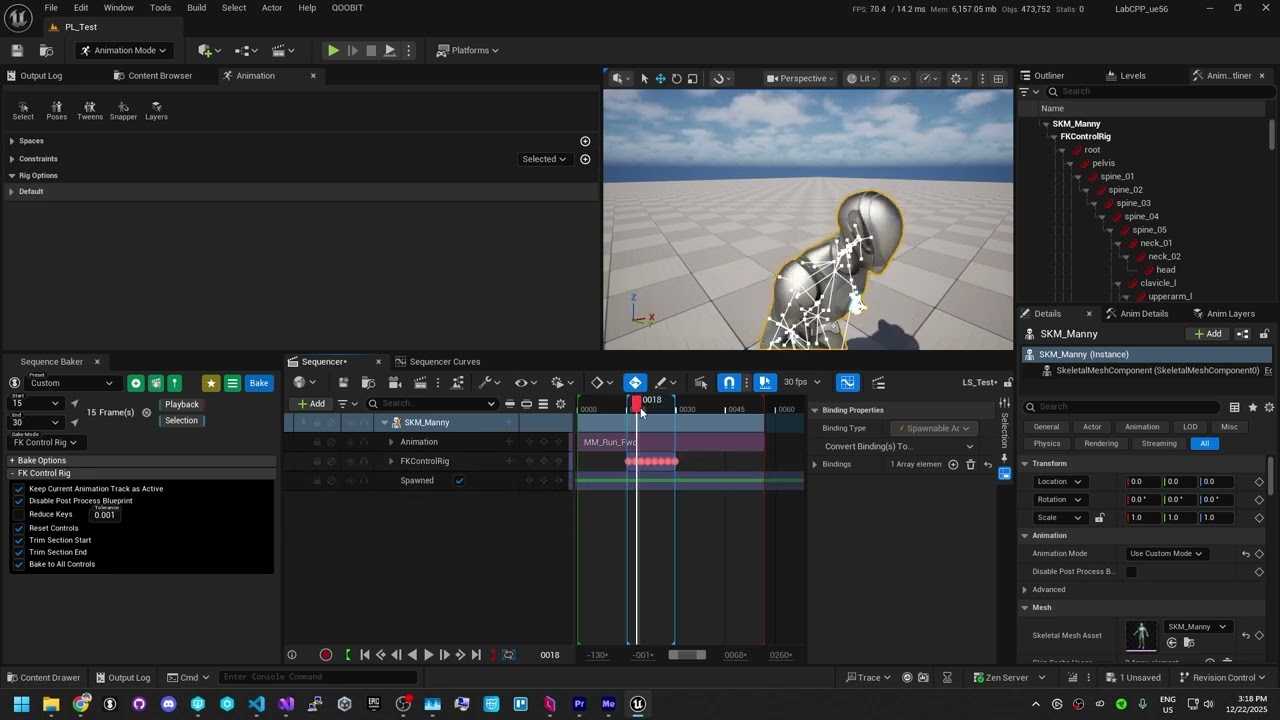1280x720 pixels.
Task: Click the green pin icon in Sequence Baker
Action: pyautogui.click(x=174, y=383)
